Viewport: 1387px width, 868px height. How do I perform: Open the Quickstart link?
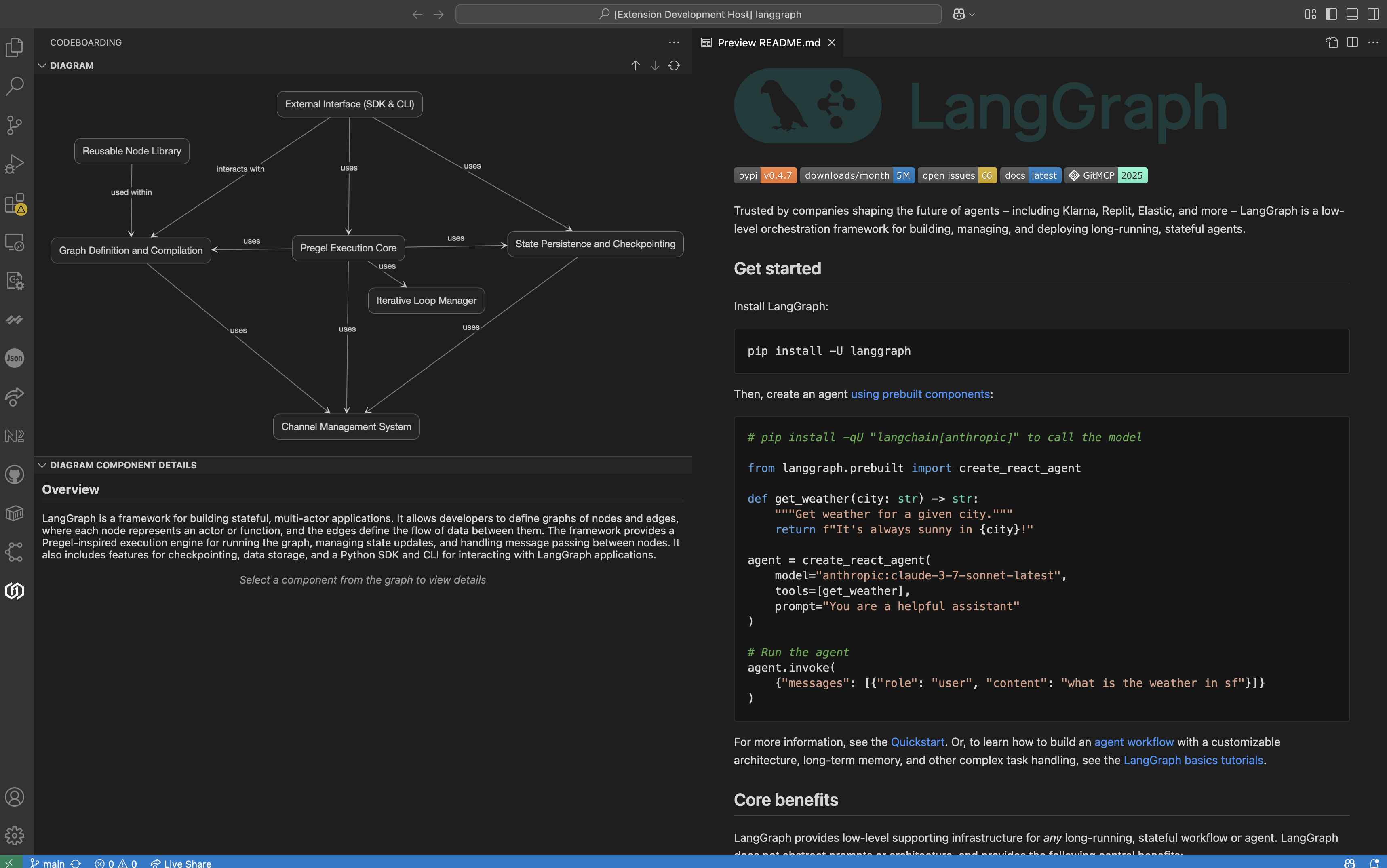point(917,742)
